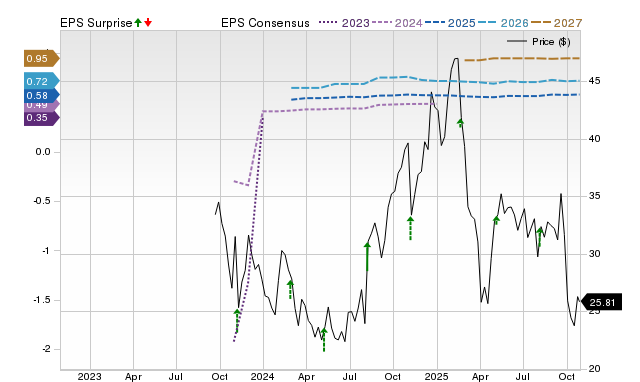Image resolution: width=640 pixels, height=382 pixels.
Task: Click the green surprise arrow at the February 2025 price peak
Action: tap(460, 123)
